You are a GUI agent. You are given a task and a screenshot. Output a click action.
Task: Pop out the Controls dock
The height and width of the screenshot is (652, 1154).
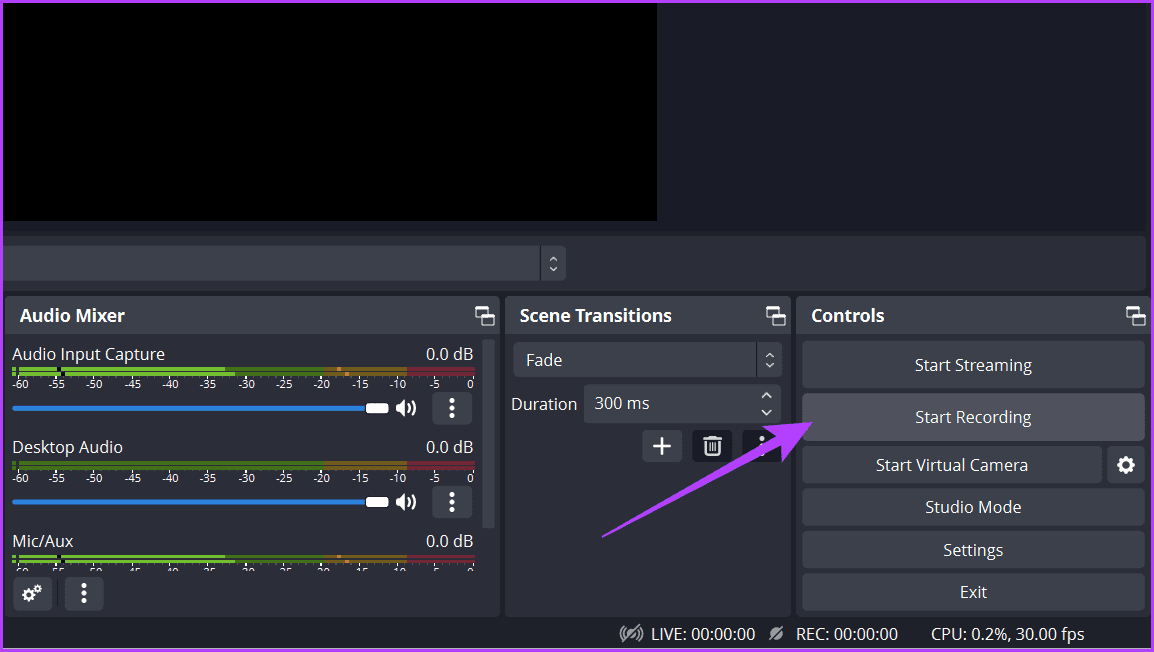click(1135, 316)
